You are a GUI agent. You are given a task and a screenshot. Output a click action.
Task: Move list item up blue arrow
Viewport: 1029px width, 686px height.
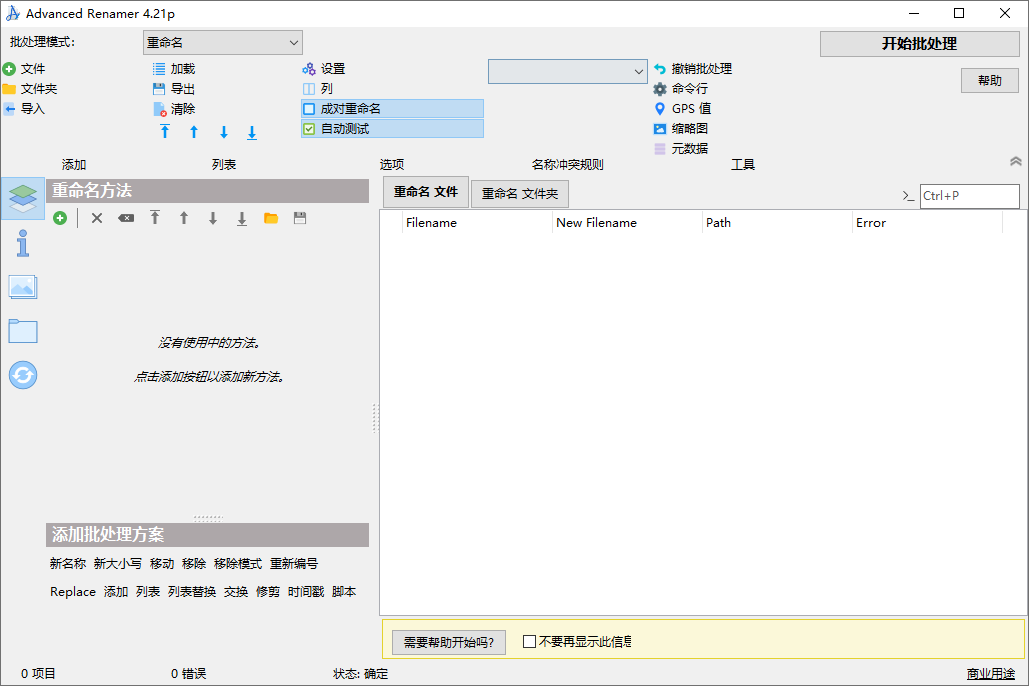(x=194, y=132)
